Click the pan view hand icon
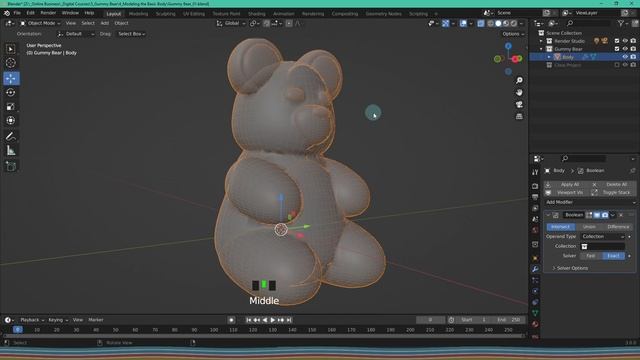Image resolution: width=640 pixels, height=360 pixels. pos(519,93)
